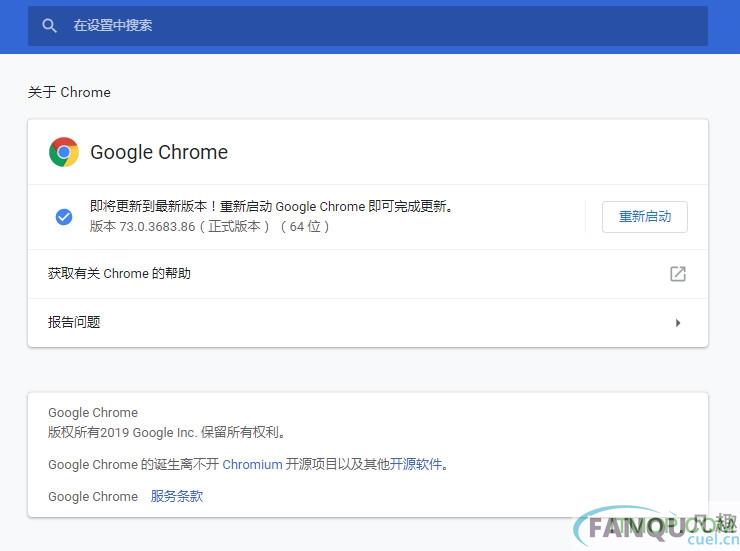The image size is (740, 551).
Task: Click the Google Chrome footer card heading
Action: [x=93, y=413]
